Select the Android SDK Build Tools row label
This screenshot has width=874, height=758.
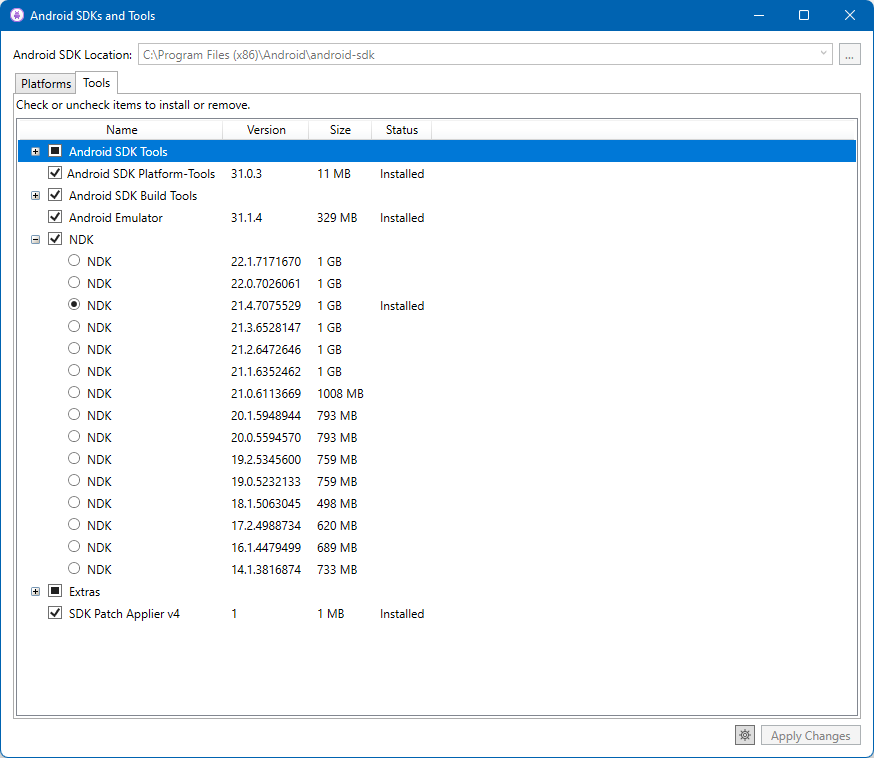tap(133, 196)
